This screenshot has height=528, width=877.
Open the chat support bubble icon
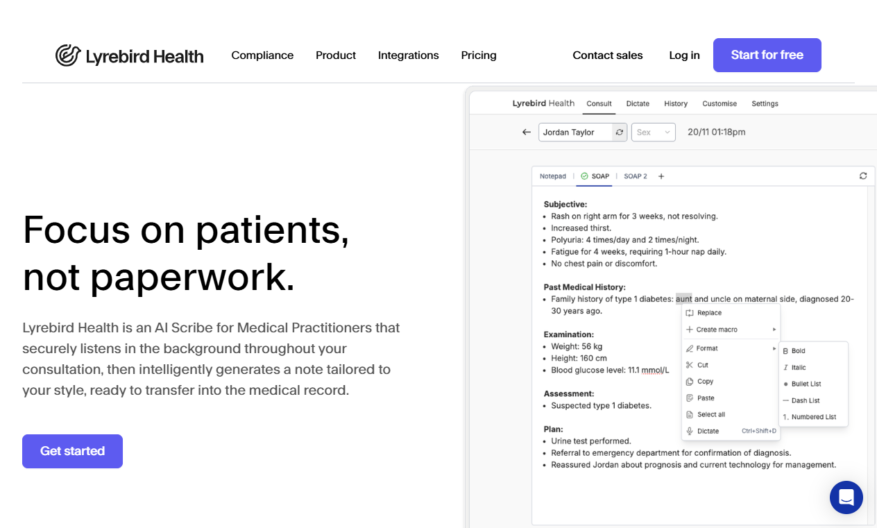coord(846,497)
